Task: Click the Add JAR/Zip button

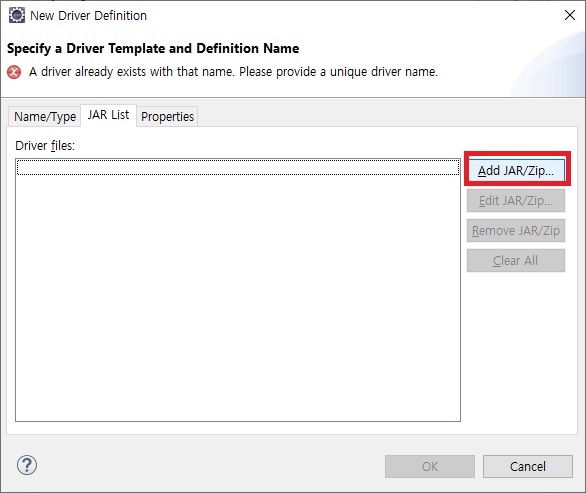Action: pos(516,170)
